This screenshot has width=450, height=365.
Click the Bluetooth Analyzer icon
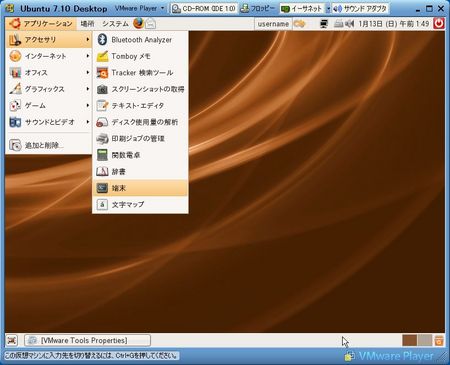coord(102,40)
